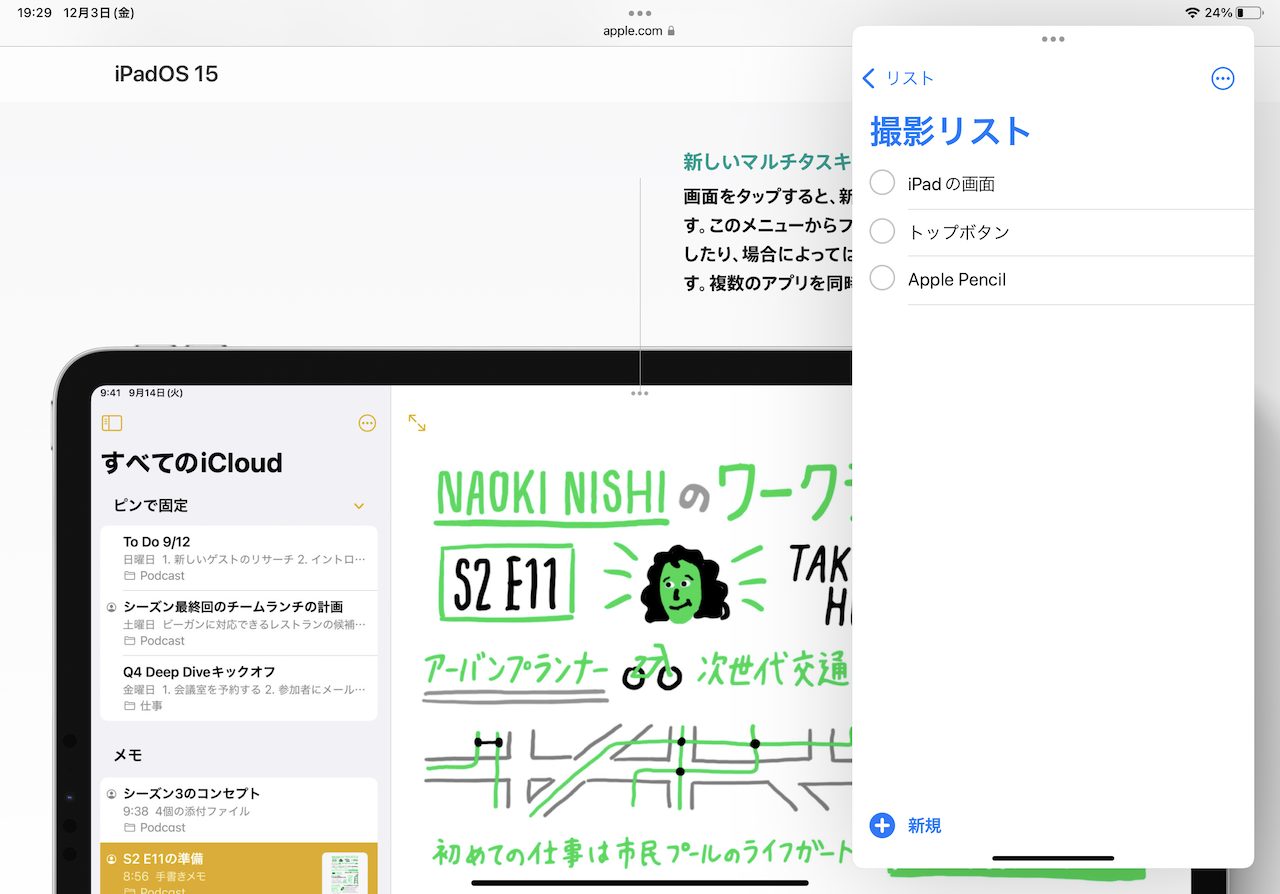Tap the date 12月3日(金) in status bar

pos(98,13)
